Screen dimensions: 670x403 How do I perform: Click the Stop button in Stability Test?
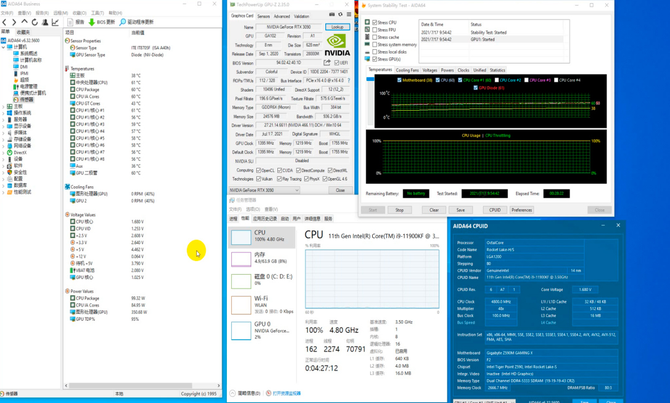pos(400,210)
